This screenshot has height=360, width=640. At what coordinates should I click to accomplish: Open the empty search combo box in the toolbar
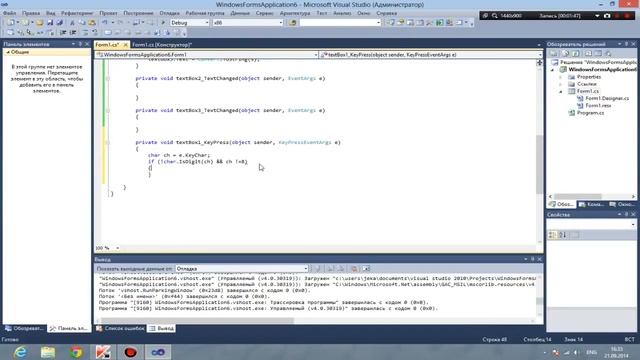point(340,22)
